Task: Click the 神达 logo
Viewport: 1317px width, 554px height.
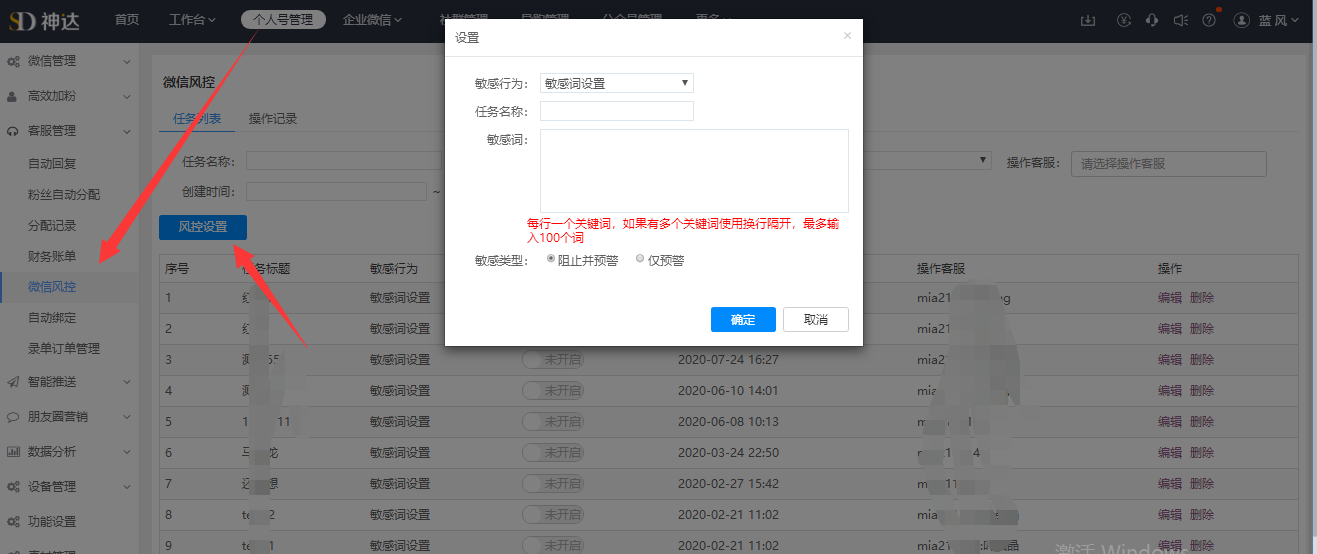Action: coord(44,19)
